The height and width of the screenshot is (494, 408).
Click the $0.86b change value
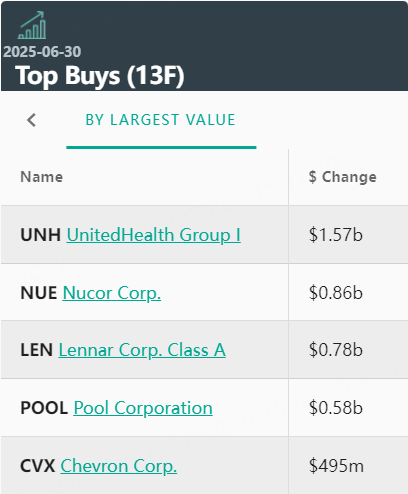point(336,293)
